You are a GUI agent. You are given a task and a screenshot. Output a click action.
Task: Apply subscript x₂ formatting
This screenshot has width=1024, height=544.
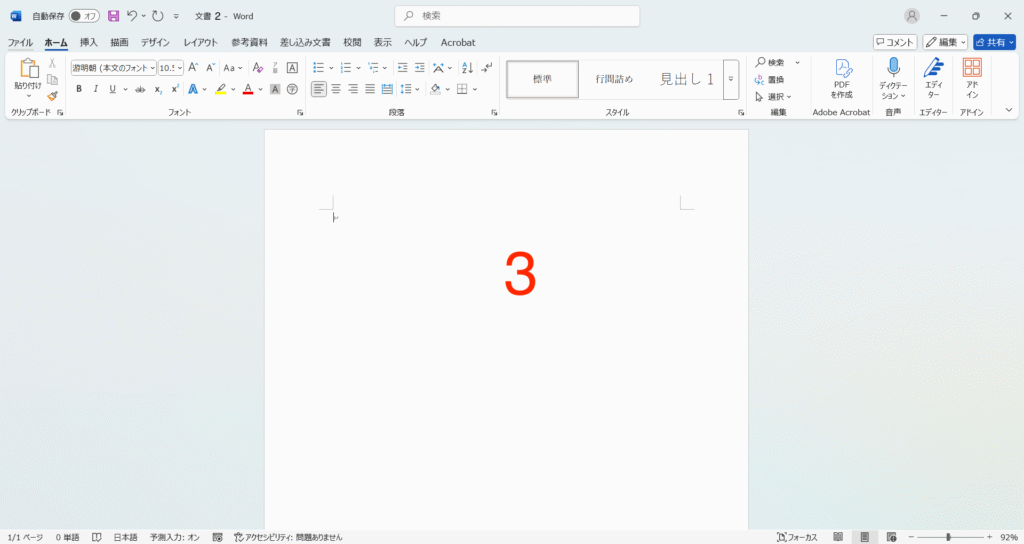158,89
